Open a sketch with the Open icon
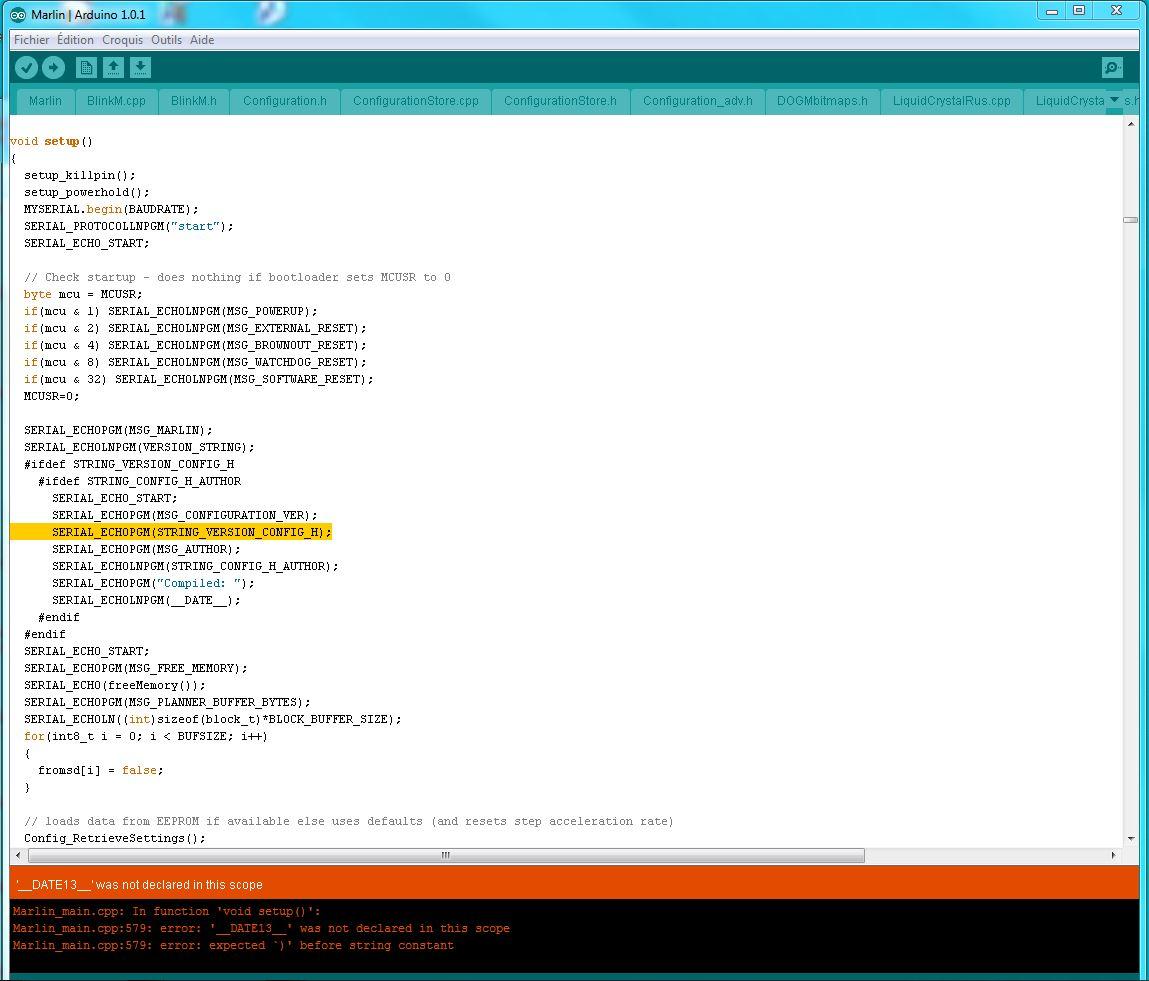 coord(113,67)
